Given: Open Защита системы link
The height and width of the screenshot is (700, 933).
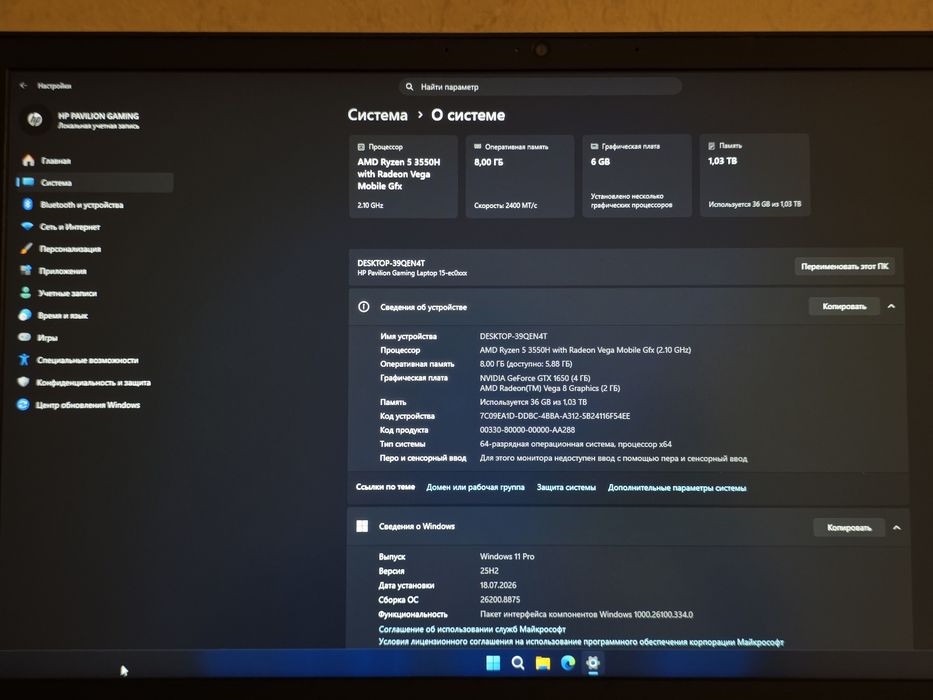Looking at the screenshot, I should click(x=566, y=487).
